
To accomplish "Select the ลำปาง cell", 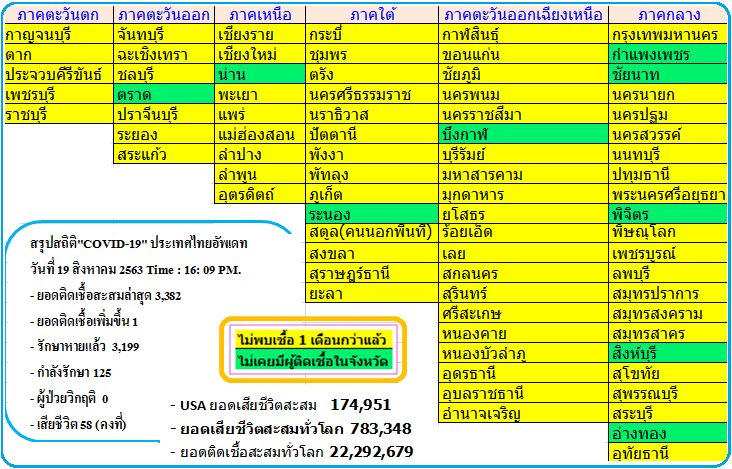I will tap(260, 154).
